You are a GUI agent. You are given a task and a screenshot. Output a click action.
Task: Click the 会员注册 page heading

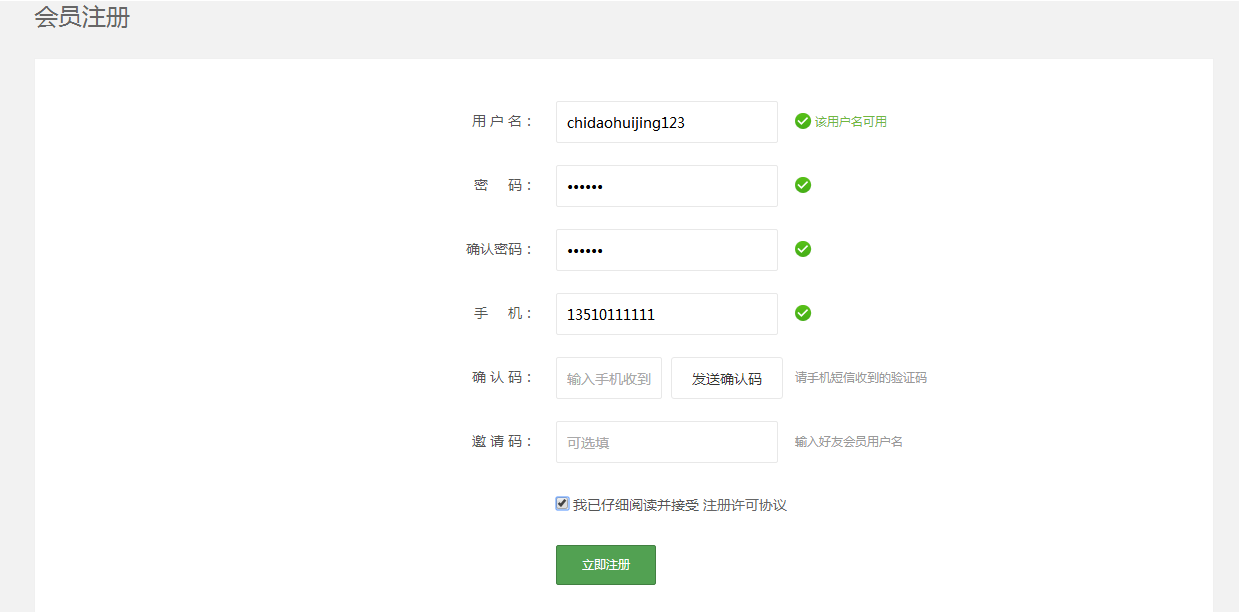coord(82,17)
